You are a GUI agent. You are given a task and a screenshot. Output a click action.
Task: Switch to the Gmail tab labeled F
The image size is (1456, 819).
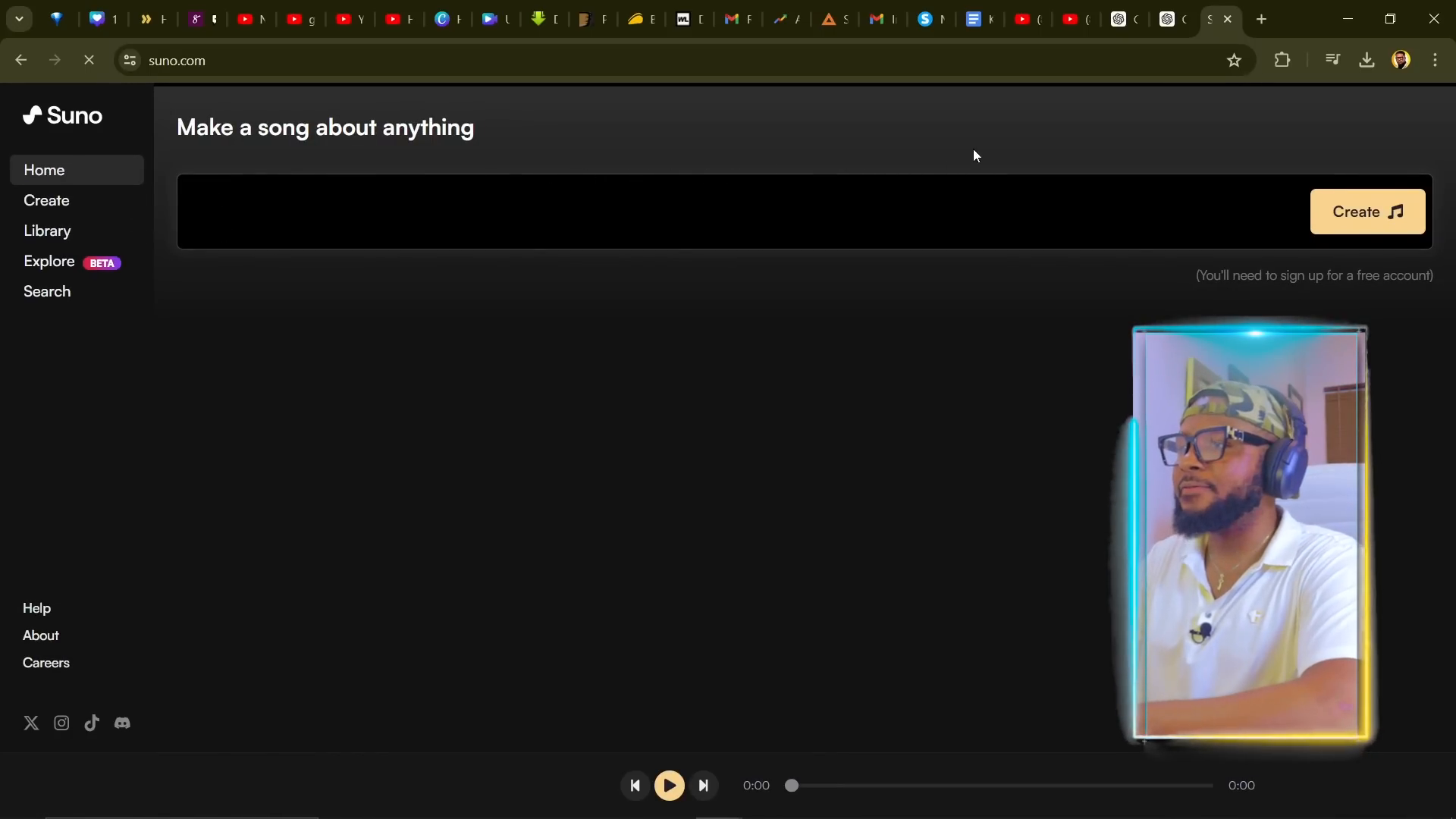click(x=738, y=19)
